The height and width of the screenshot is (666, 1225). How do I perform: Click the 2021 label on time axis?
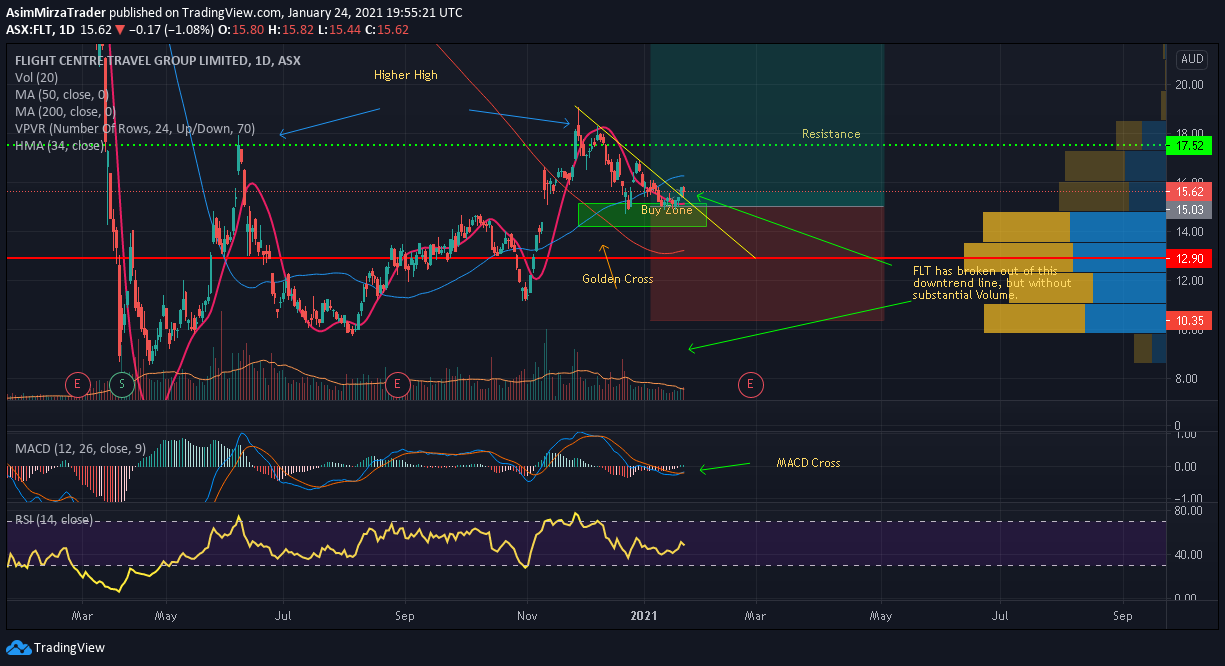point(643,617)
